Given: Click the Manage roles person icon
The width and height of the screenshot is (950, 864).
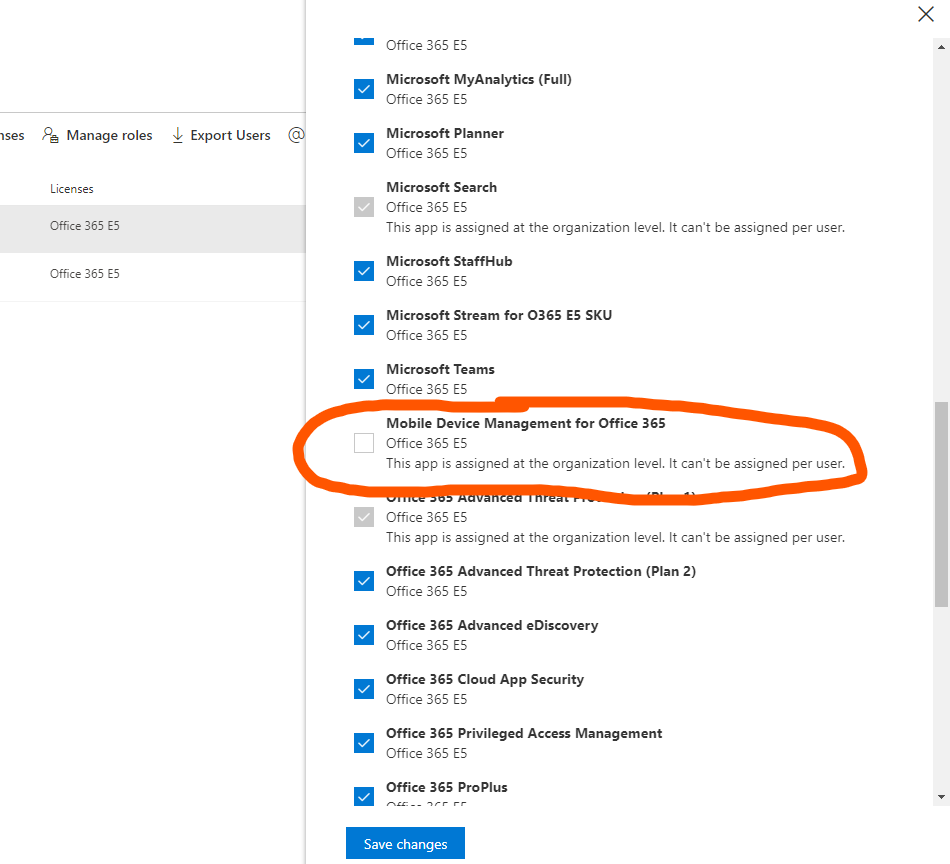Looking at the screenshot, I should [x=50, y=135].
